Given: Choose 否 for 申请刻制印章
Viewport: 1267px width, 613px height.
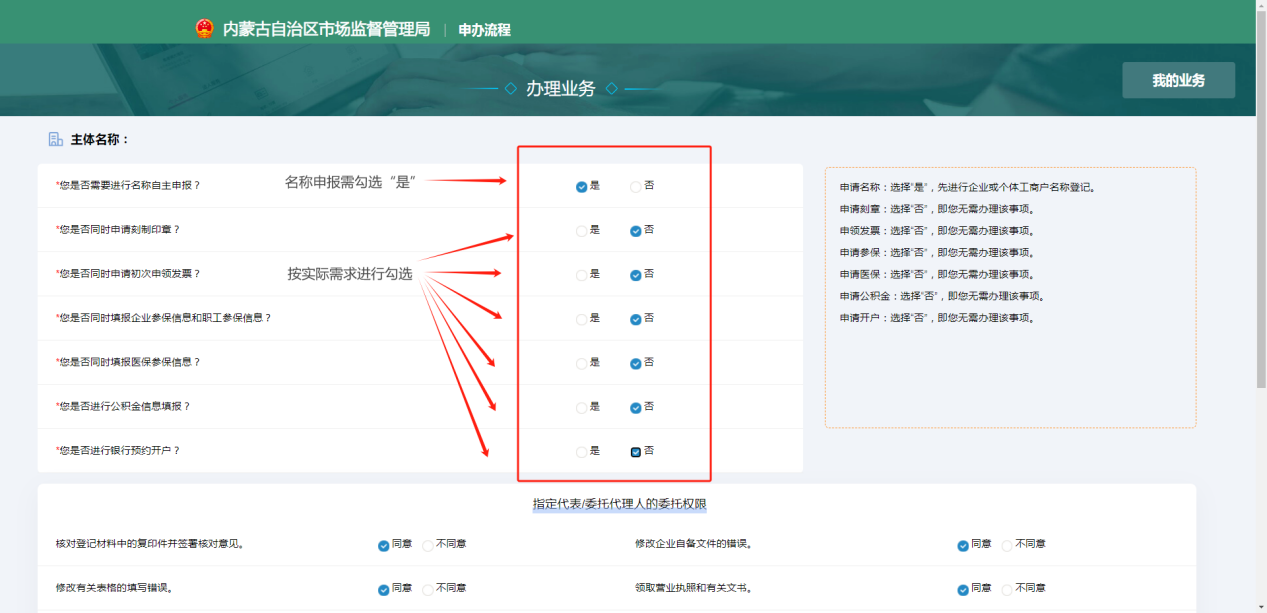Looking at the screenshot, I should pos(636,231).
